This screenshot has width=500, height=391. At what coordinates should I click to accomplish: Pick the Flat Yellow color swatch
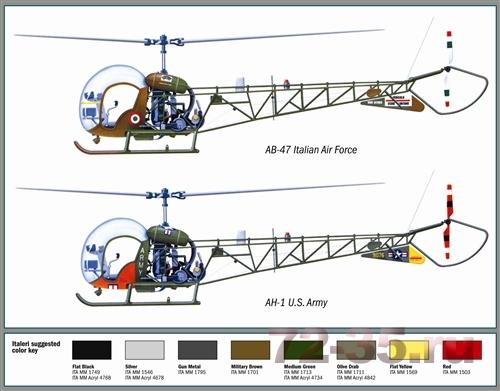pos(409,350)
